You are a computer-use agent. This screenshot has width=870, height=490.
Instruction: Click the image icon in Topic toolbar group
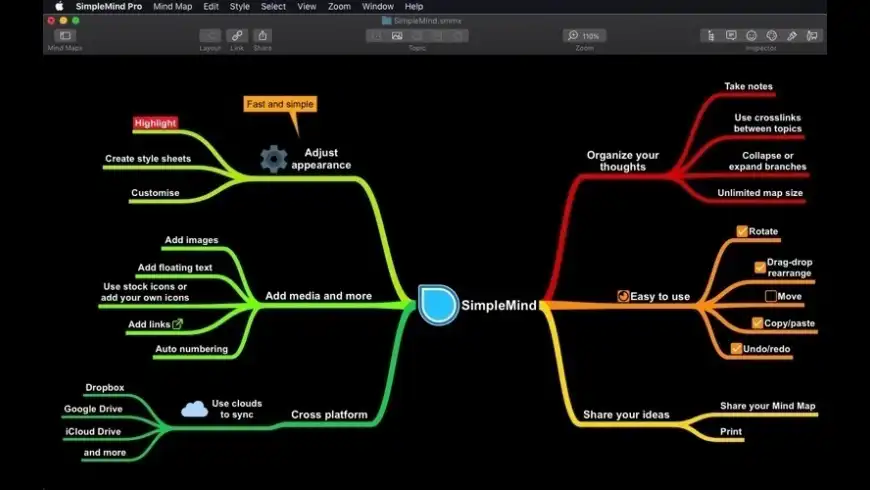point(397,36)
